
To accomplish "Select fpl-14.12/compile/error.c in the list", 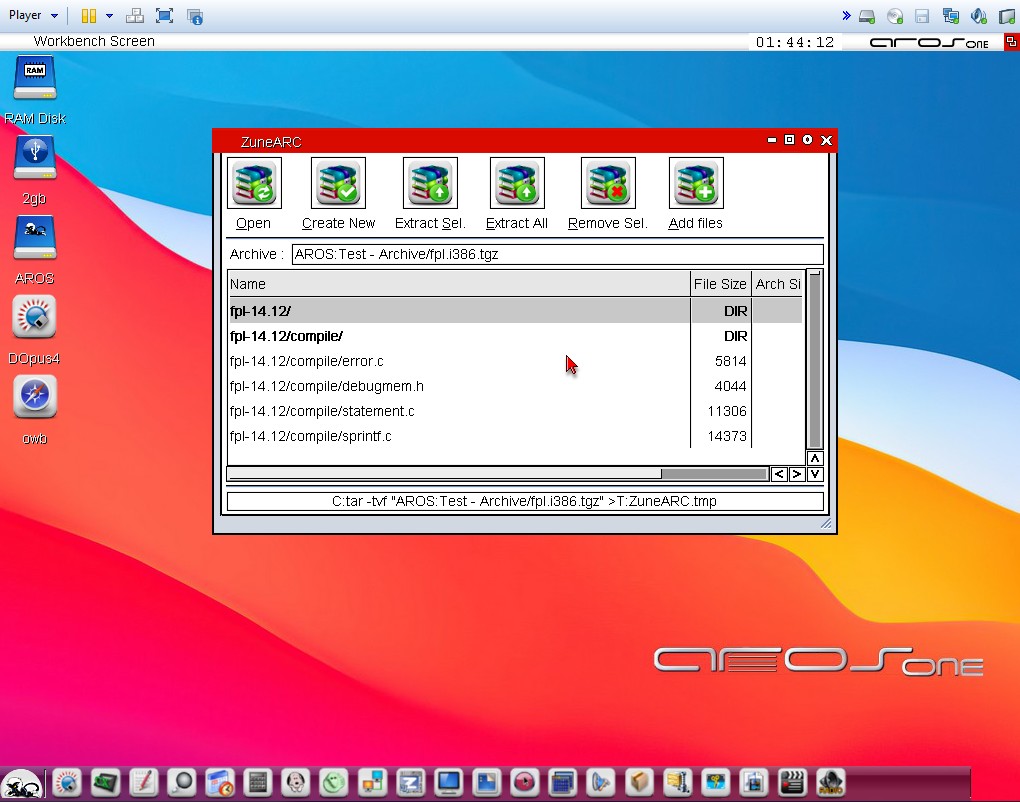I will click(x=458, y=361).
